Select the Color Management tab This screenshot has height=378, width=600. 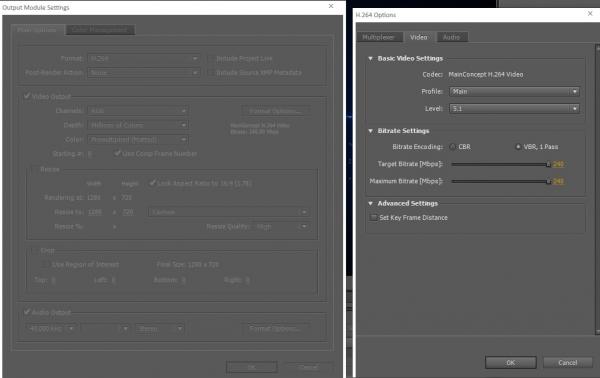tap(100, 29)
